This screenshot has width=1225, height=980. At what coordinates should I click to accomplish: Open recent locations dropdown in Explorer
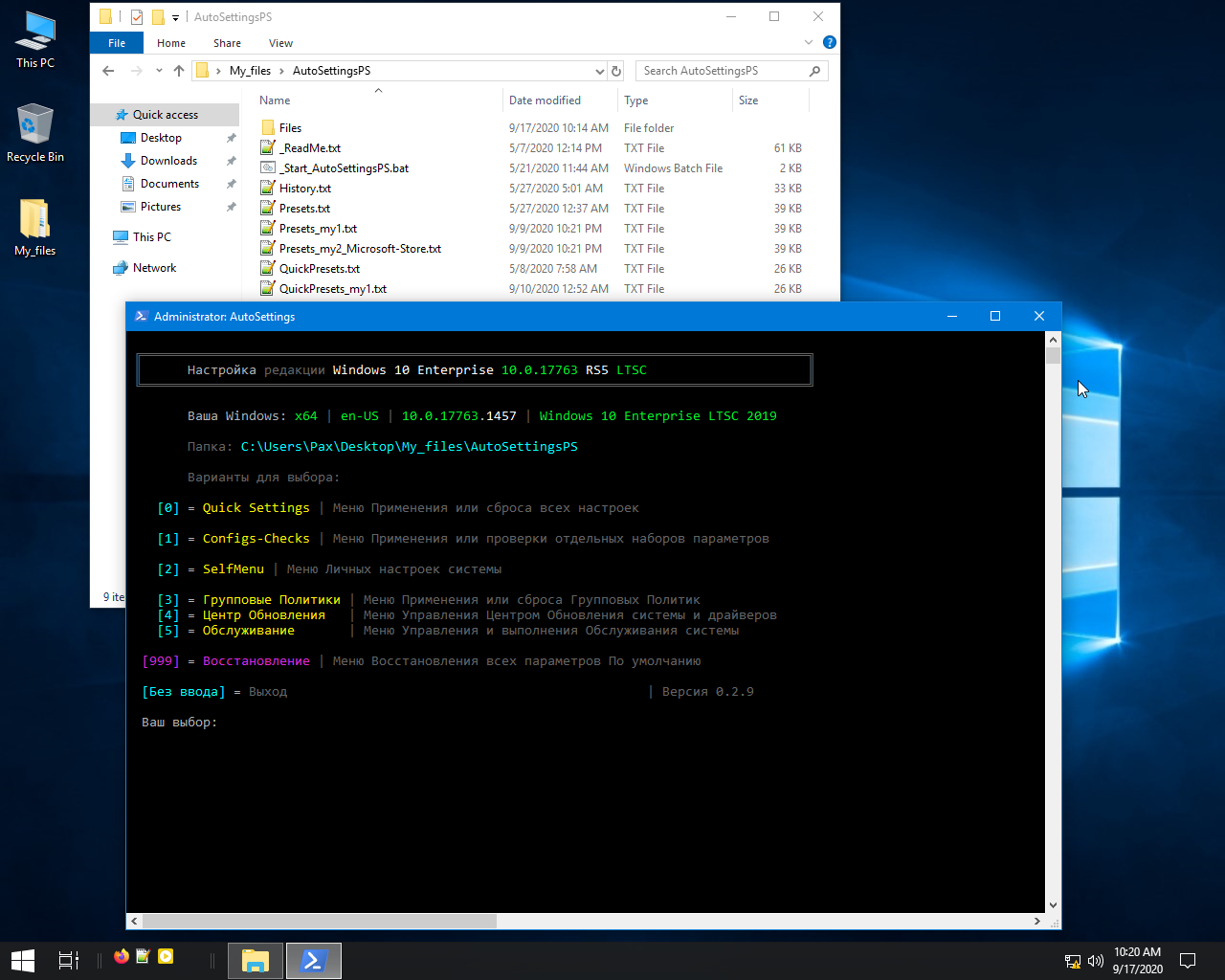160,72
